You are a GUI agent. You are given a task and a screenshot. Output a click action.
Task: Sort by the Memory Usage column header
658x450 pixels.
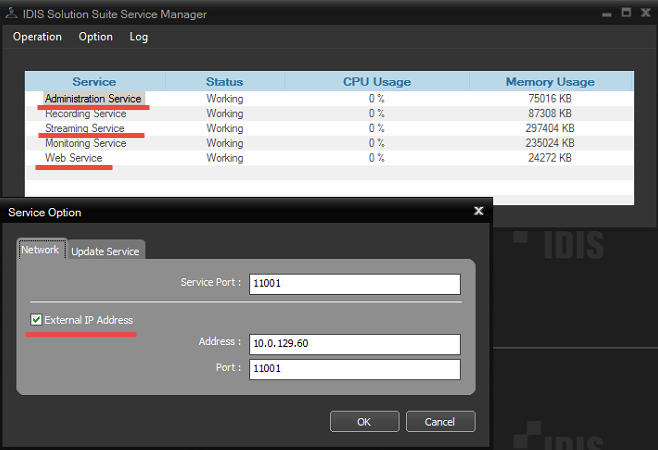[549, 82]
